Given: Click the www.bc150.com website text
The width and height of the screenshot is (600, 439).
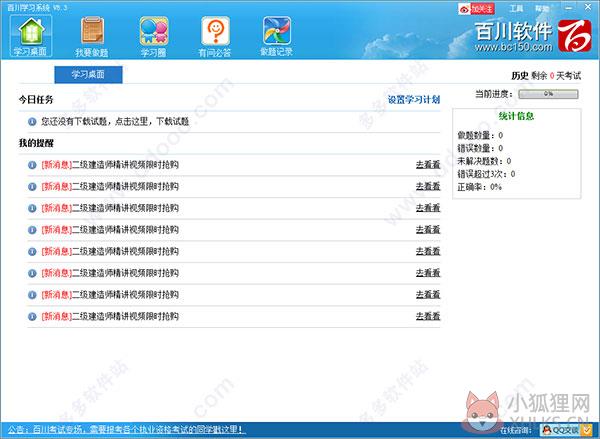Looking at the screenshot, I should point(514,47).
